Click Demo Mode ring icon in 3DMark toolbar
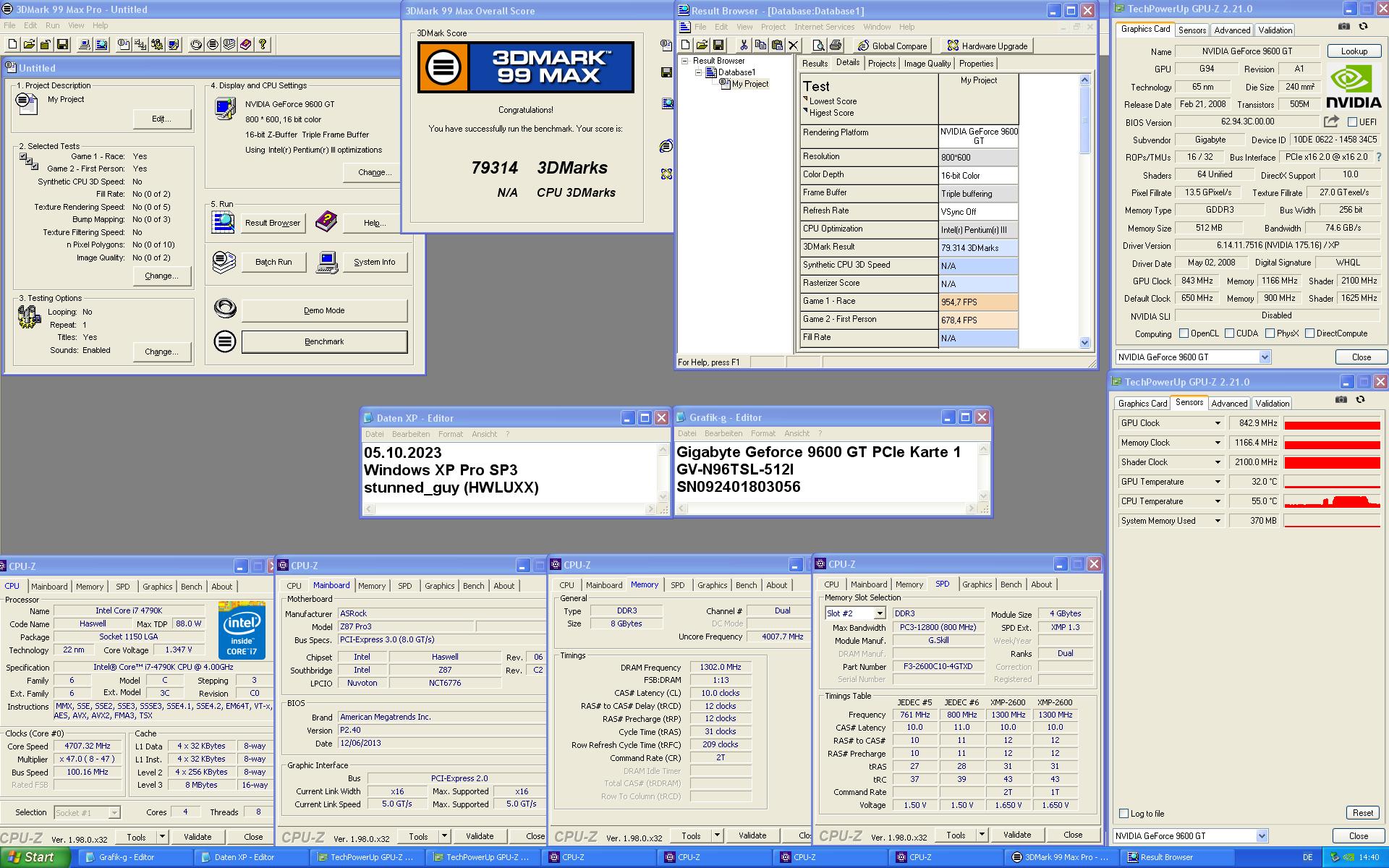The image size is (1389, 868). coord(196,45)
